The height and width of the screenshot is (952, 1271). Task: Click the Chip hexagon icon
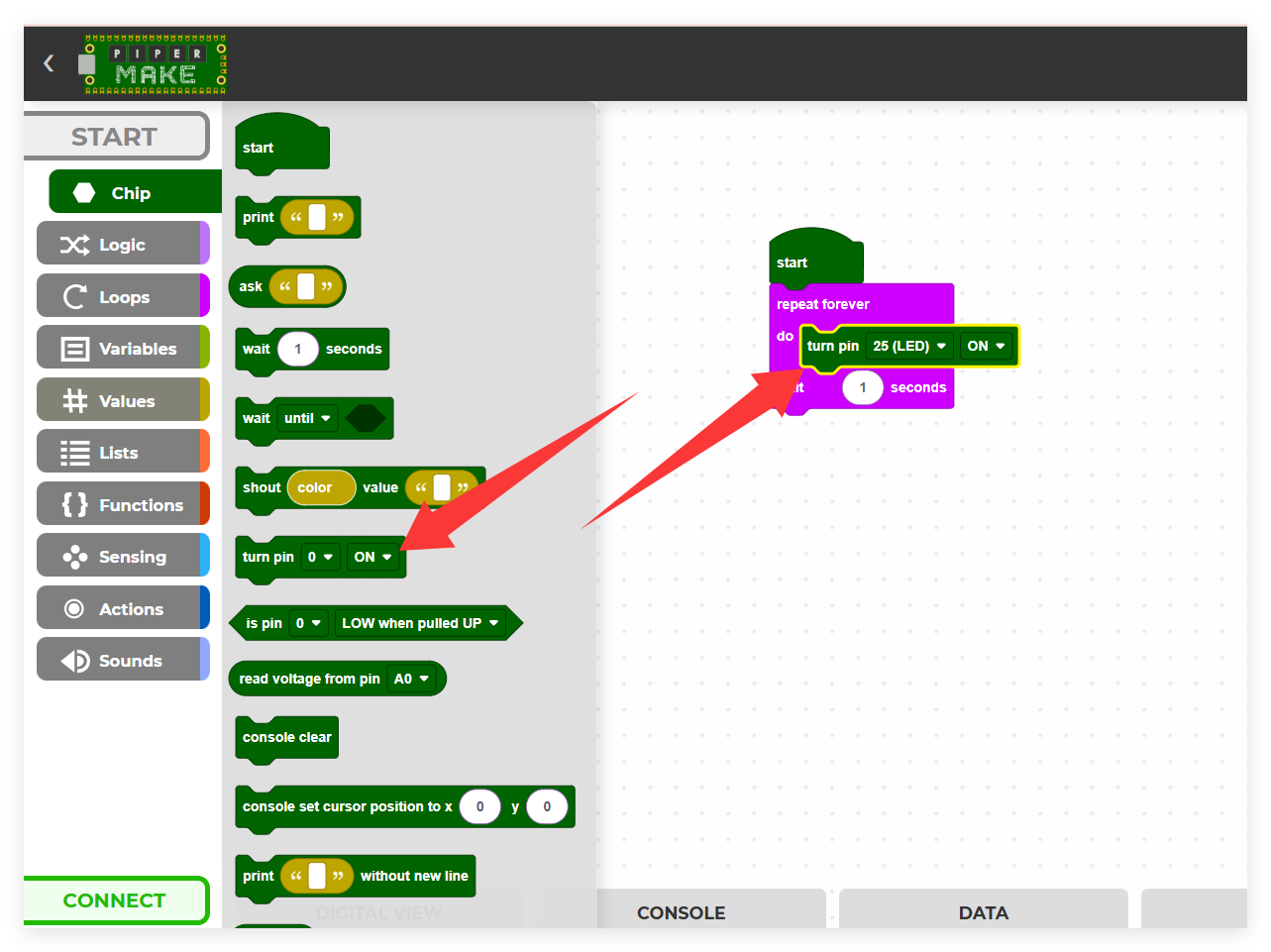tap(84, 192)
